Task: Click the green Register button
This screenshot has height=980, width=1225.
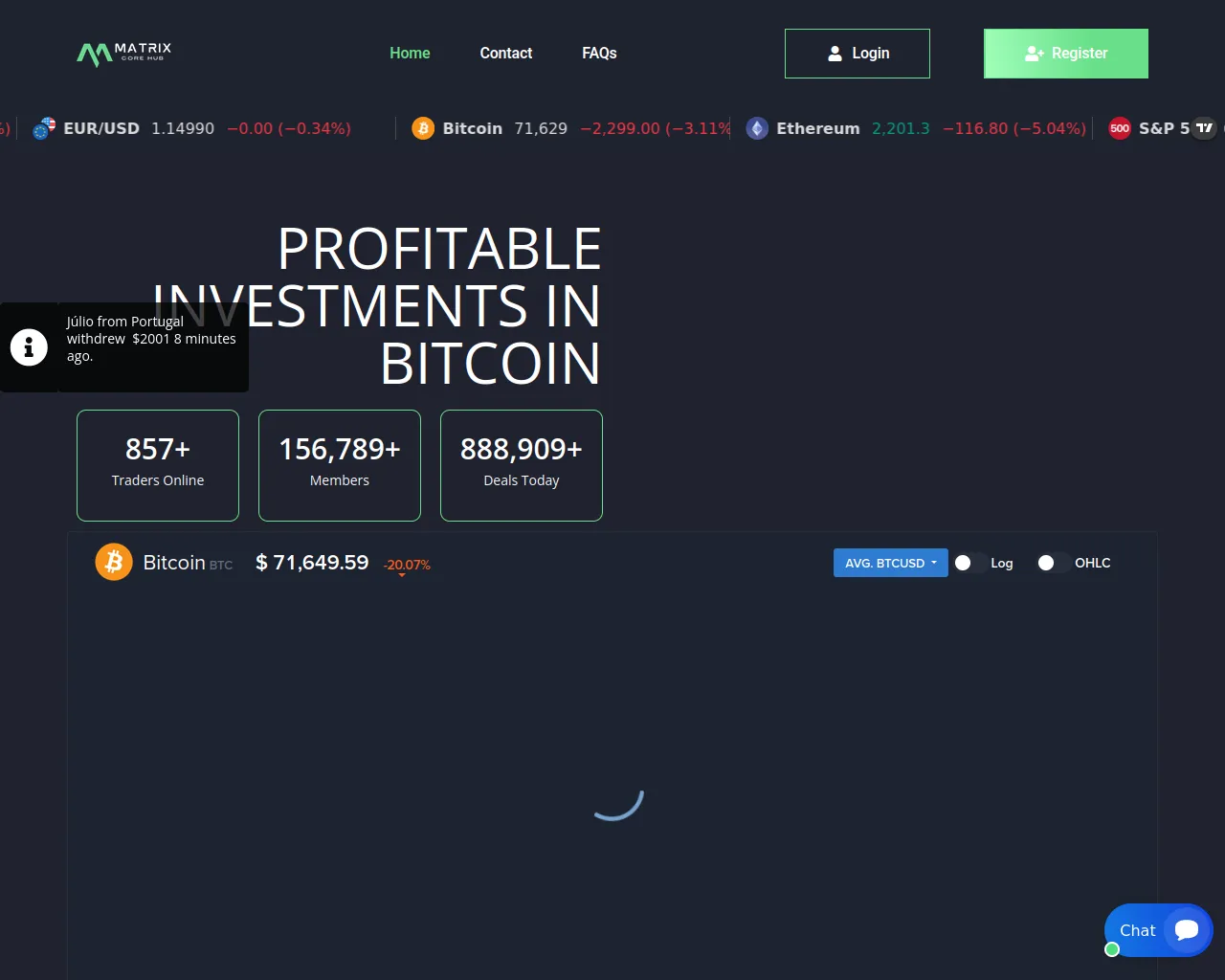Action: [1065, 54]
